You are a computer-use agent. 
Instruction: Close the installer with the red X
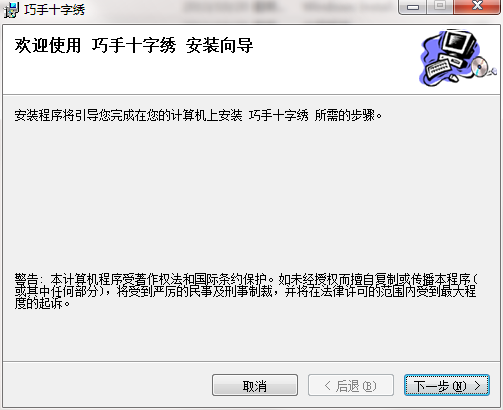click(x=477, y=6)
